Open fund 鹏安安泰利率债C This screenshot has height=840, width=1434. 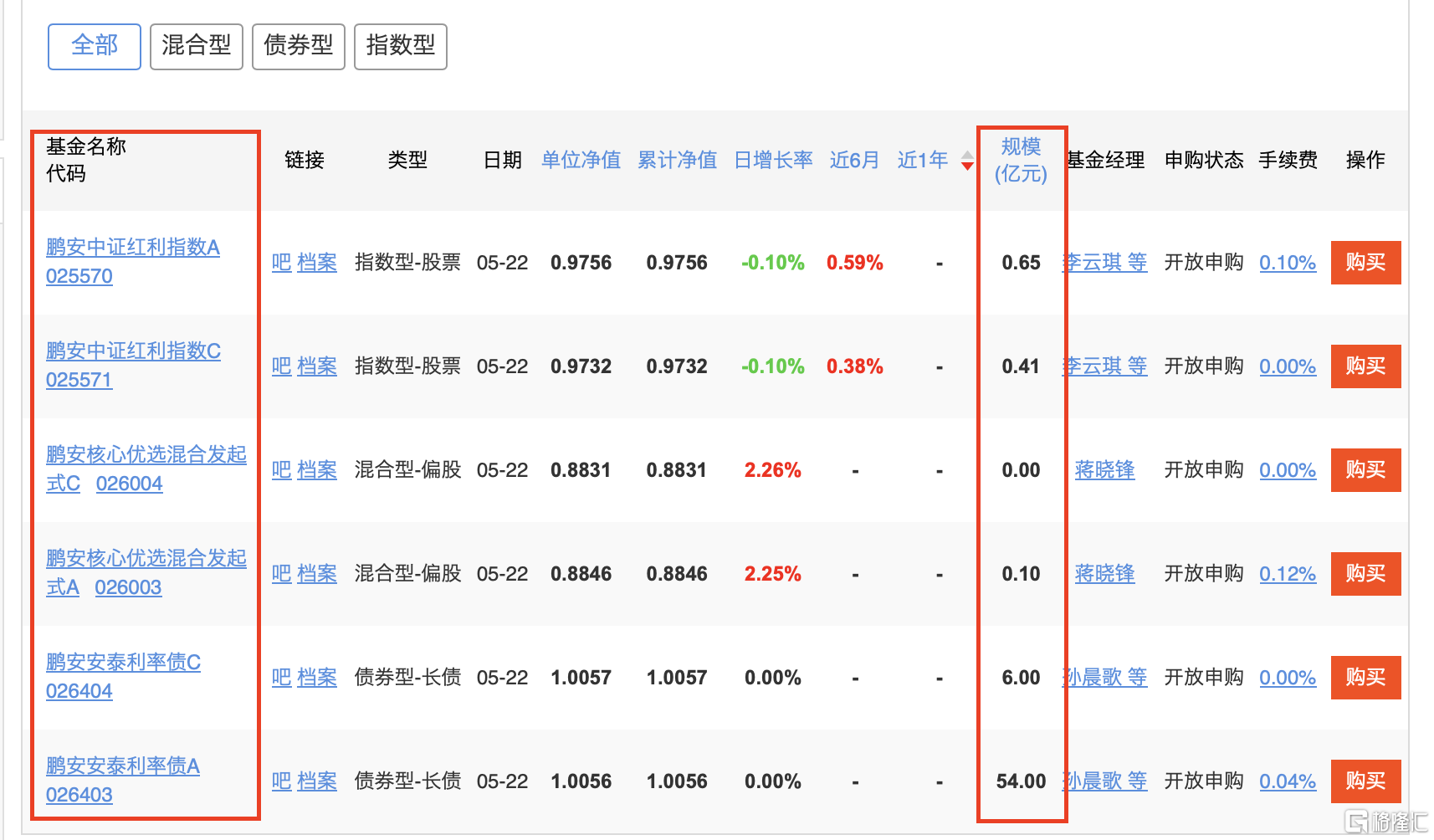(x=124, y=663)
